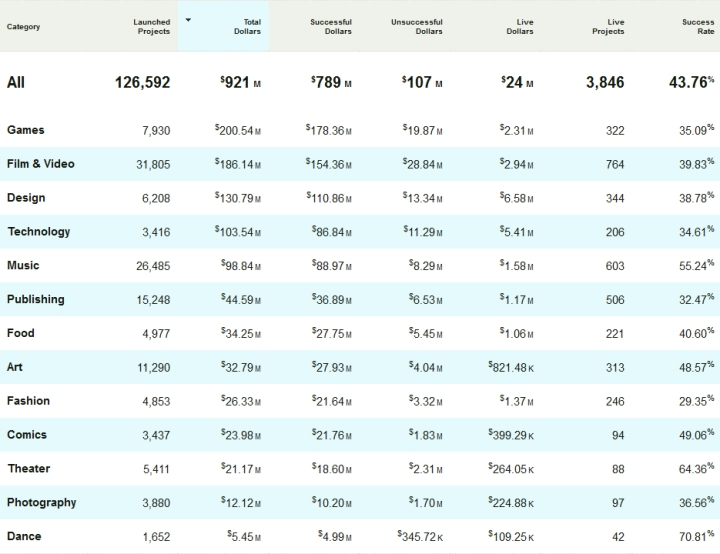Open the Technology category
This screenshot has height=554, width=720.
coord(39,232)
